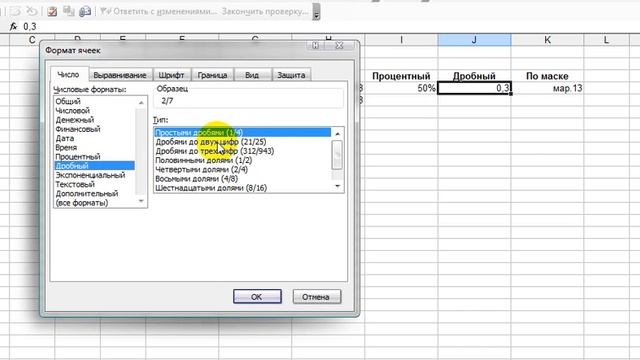This screenshot has height=360, width=640.
Task: Cancel the dialog with Отмена
Action: [x=316, y=297]
